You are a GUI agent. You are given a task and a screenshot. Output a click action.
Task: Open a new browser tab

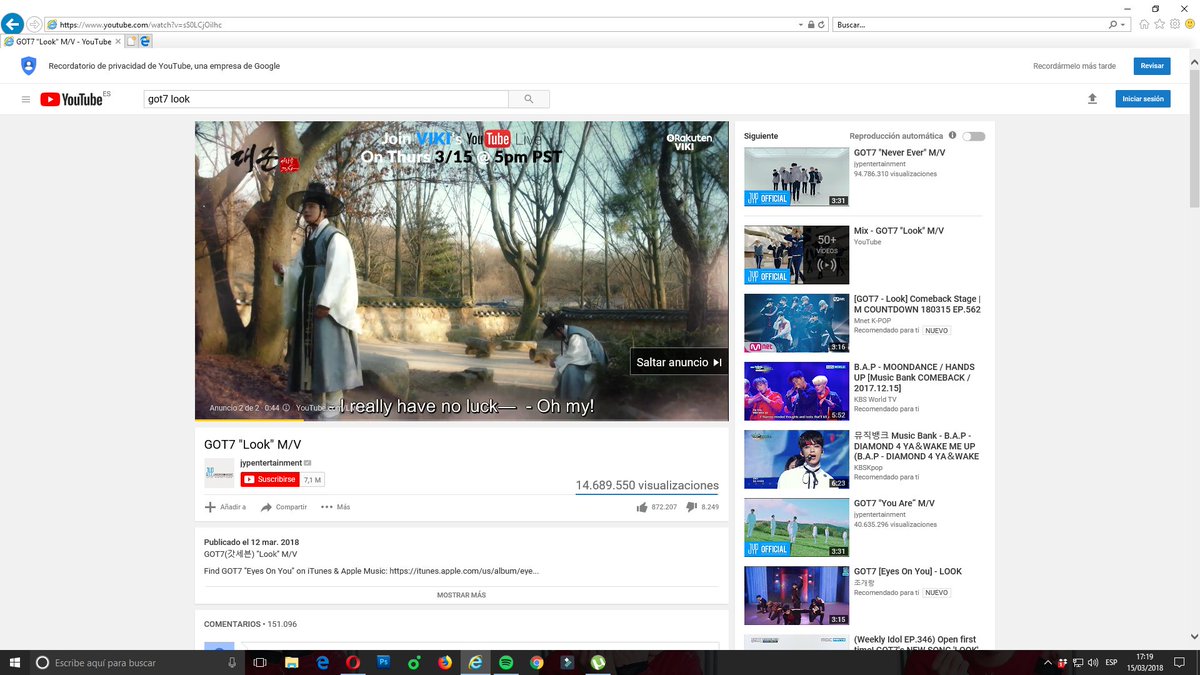click(132, 42)
